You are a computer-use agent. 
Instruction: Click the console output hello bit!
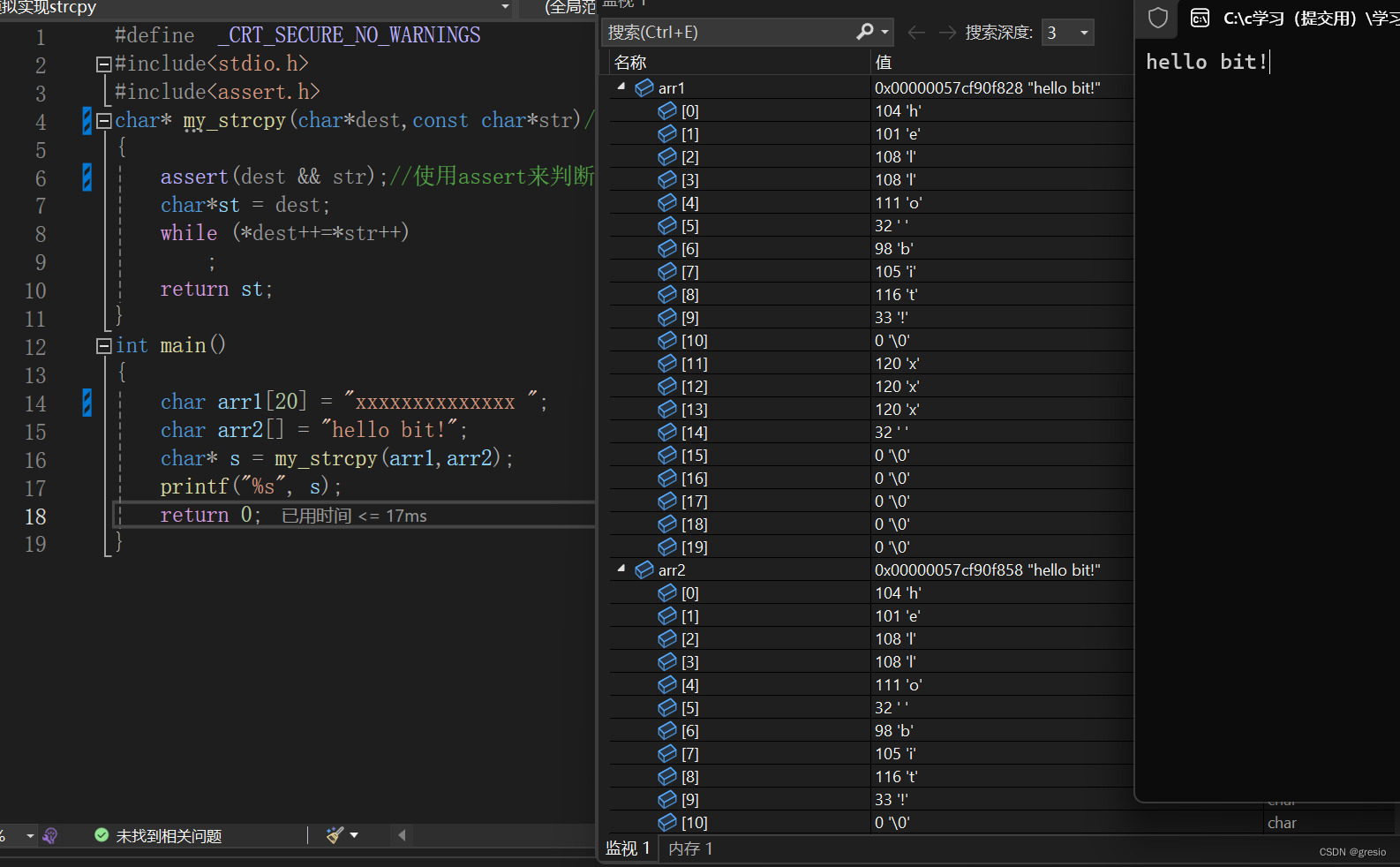(1207, 62)
